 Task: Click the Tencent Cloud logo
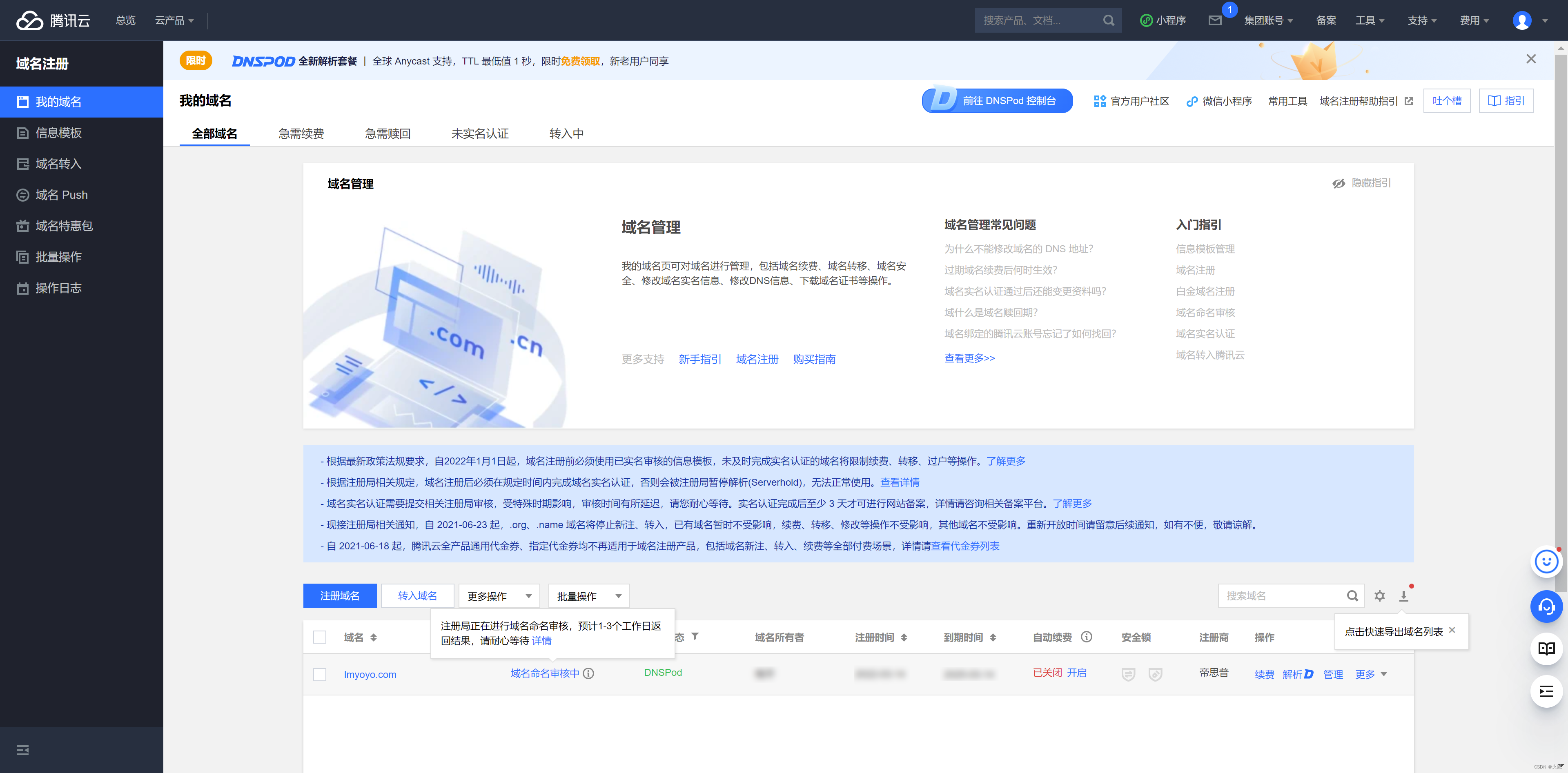(x=53, y=20)
